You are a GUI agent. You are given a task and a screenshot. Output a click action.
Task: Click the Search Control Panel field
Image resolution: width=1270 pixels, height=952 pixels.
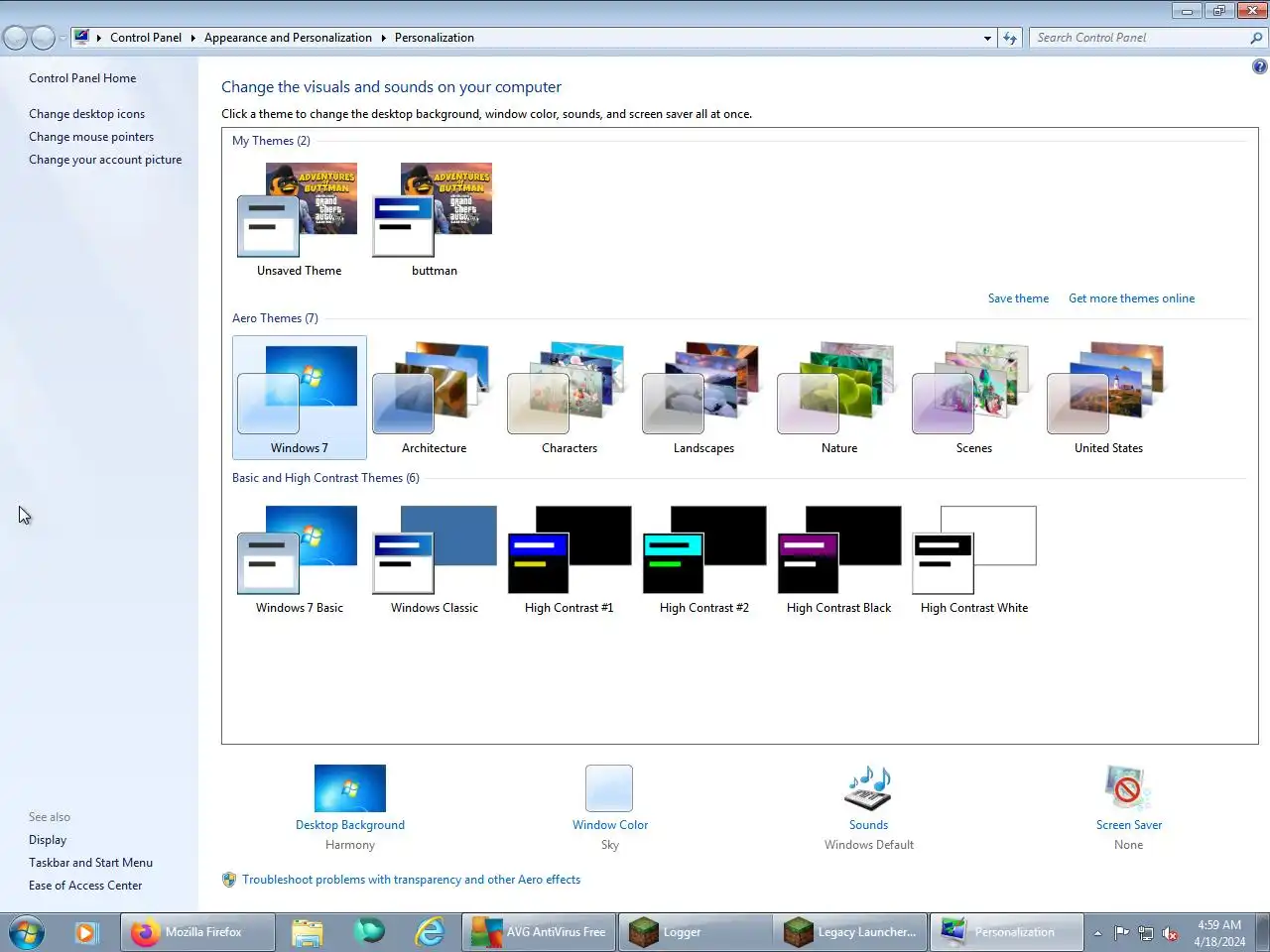(x=1139, y=38)
